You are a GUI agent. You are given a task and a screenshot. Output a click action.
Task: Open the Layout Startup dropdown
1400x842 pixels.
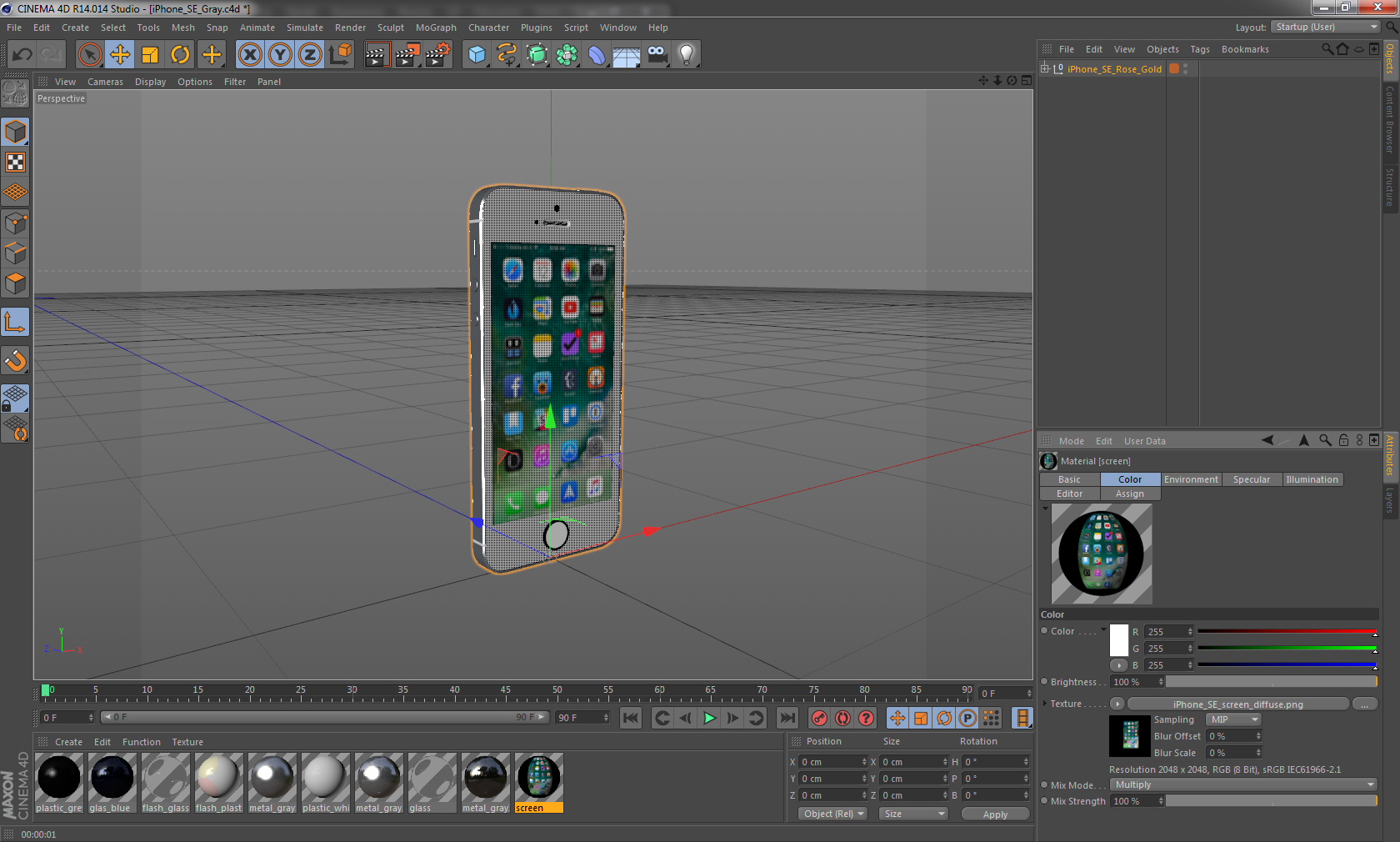pyautogui.click(x=1326, y=27)
